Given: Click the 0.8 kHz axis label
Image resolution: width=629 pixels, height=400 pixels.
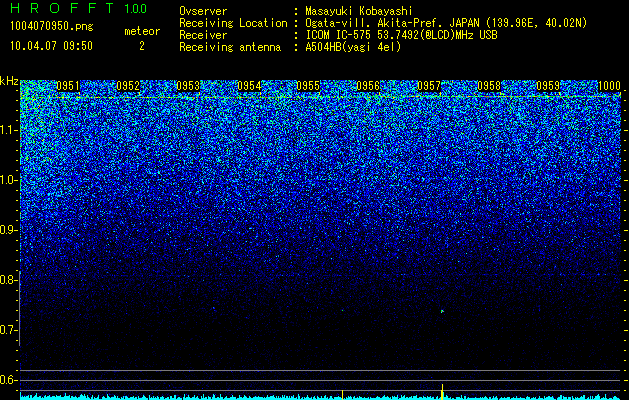Looking at the screenshot, I should (8, 280).
